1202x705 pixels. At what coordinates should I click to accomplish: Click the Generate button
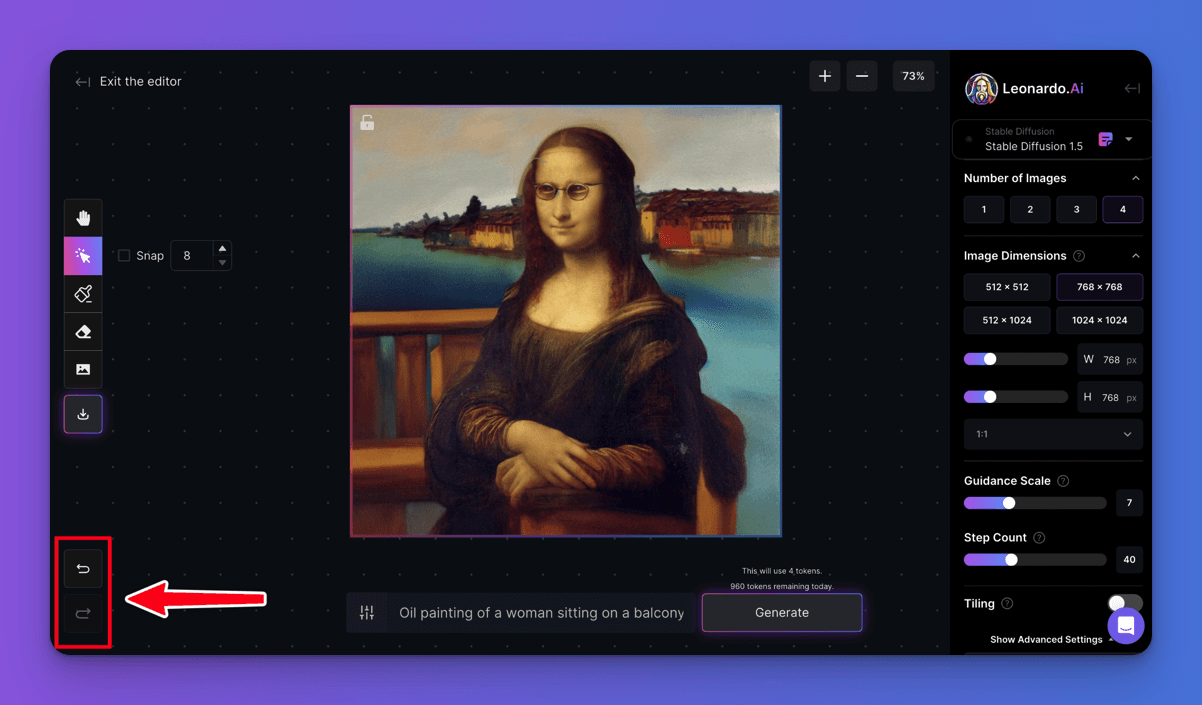point(782,613)
